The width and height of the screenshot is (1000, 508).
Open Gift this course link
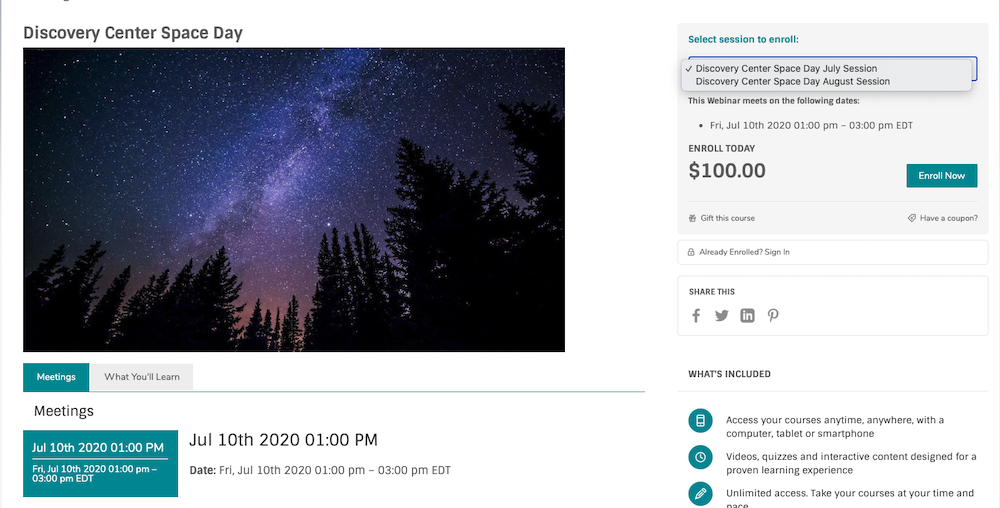click(x=727, y=218)
